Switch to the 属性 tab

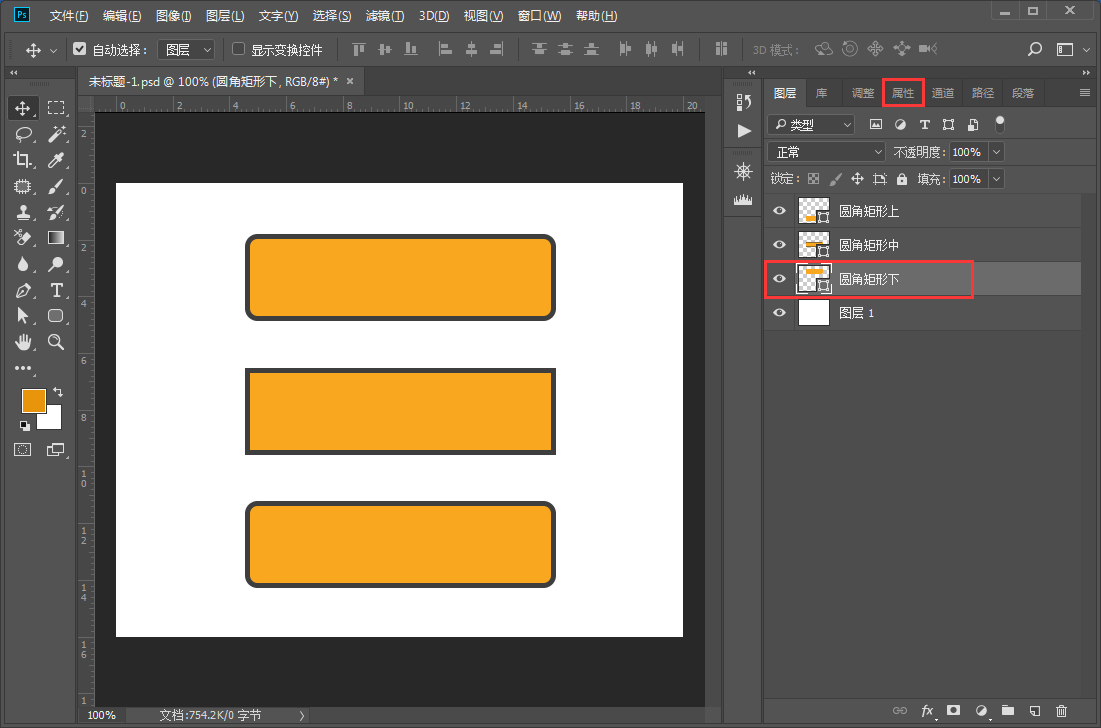(903, 93)
